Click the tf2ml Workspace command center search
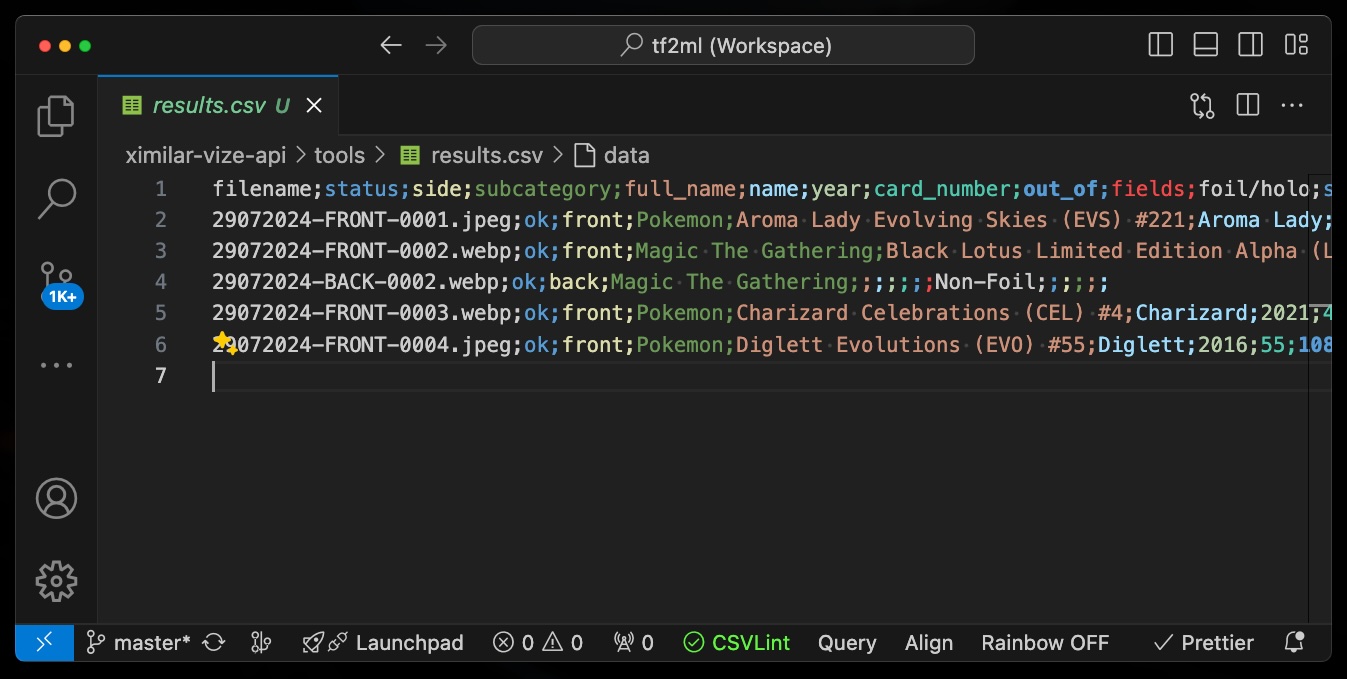Viewport: 1347px width, 679px height. 723,45
